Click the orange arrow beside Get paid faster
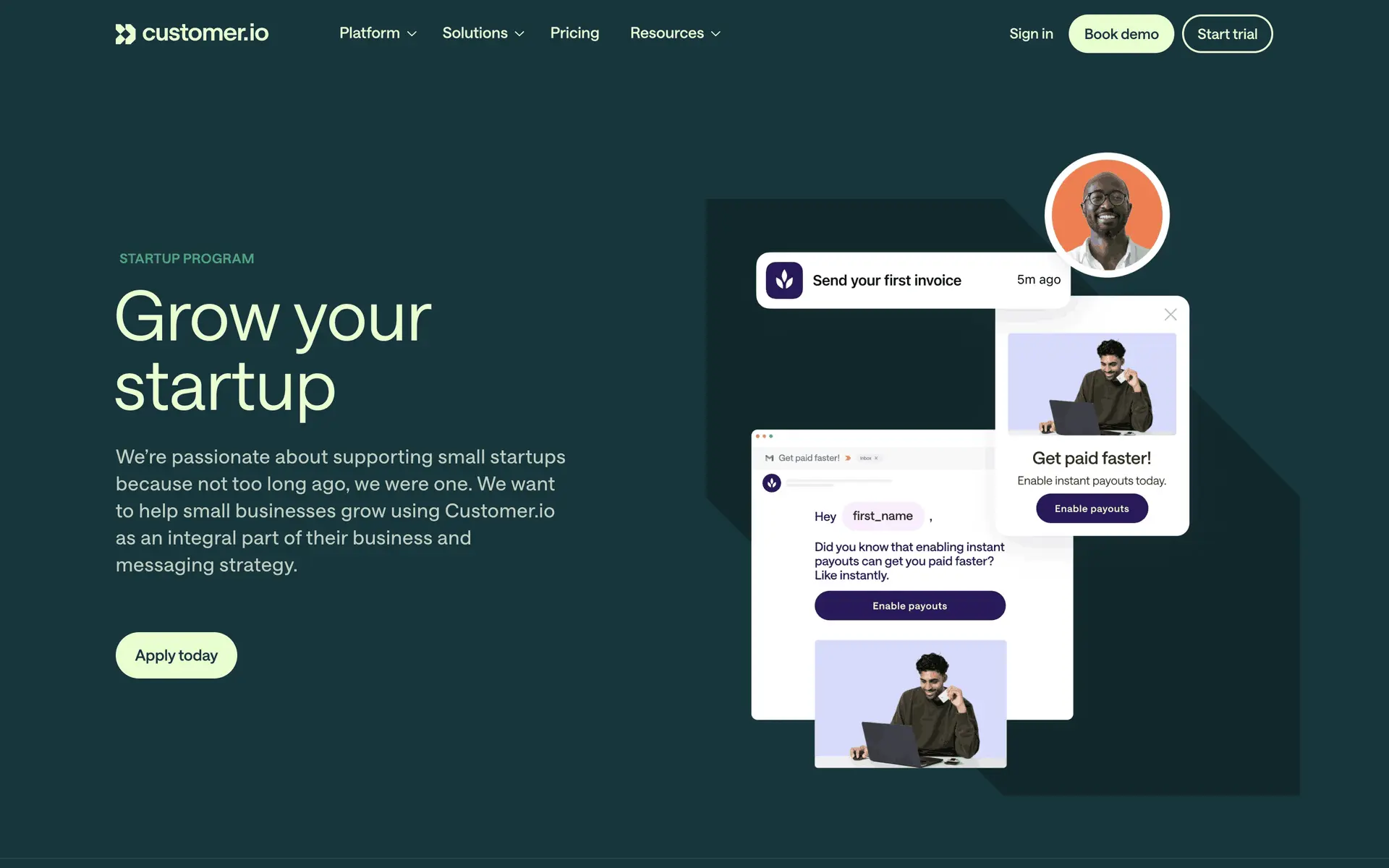This screenshot has height=868, width=1389. pyautogui.click(x=848, y=458)
